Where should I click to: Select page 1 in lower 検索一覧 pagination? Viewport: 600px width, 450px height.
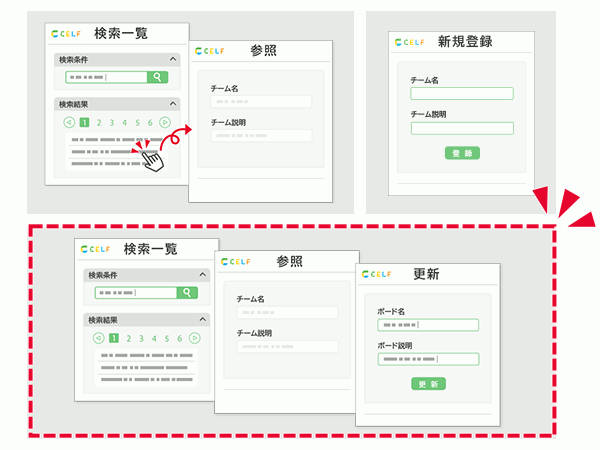click(x=114, y=338)
